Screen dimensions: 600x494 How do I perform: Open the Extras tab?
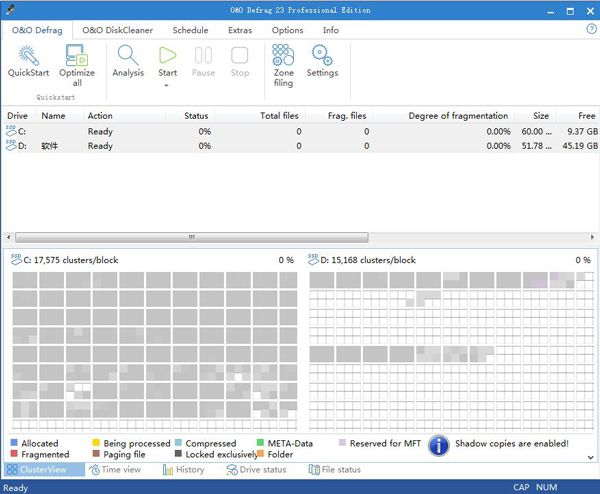click(240, 30)
